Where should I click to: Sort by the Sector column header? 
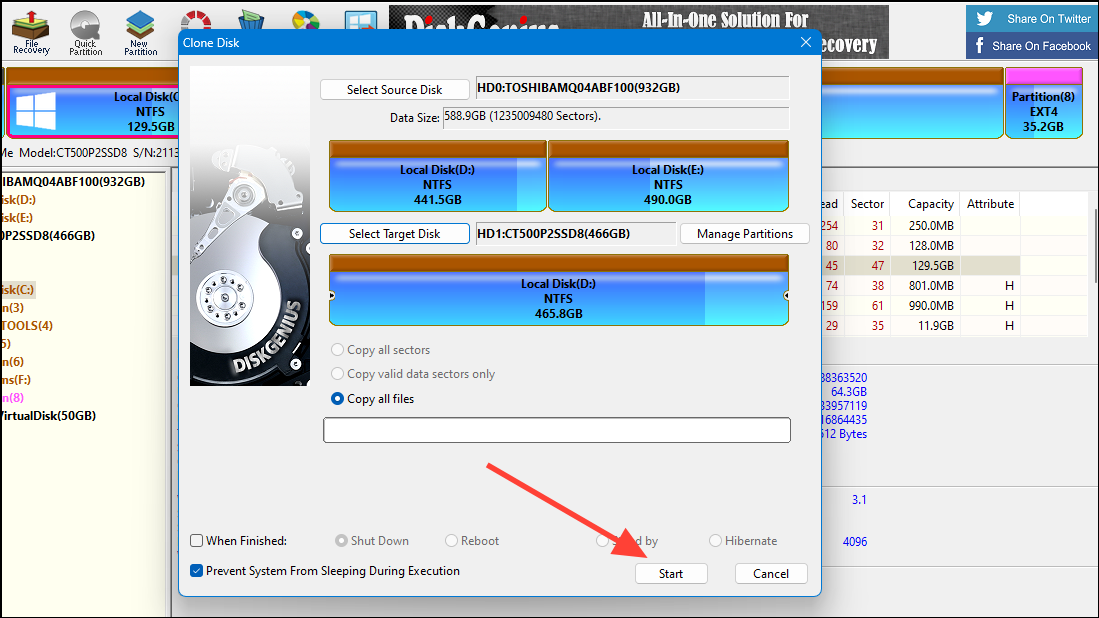(x=867, y=203)
